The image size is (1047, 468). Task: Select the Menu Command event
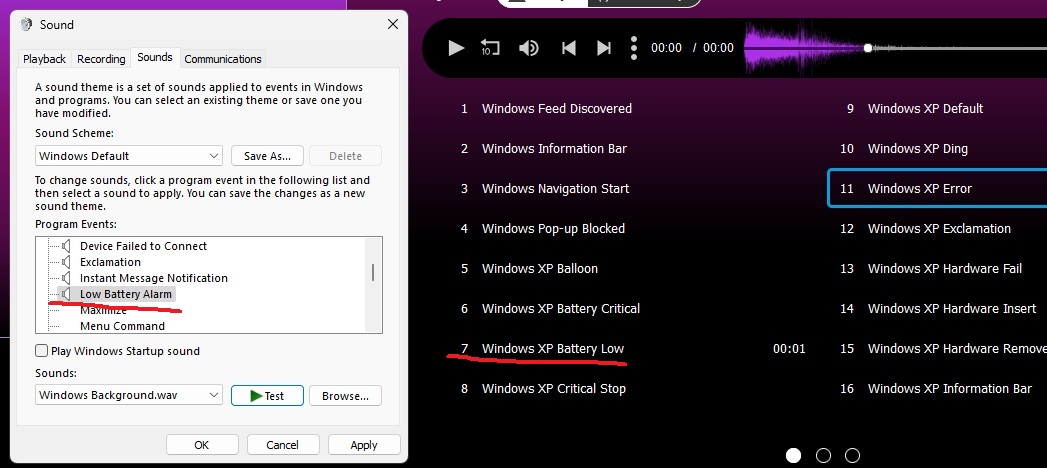point(122,326)
